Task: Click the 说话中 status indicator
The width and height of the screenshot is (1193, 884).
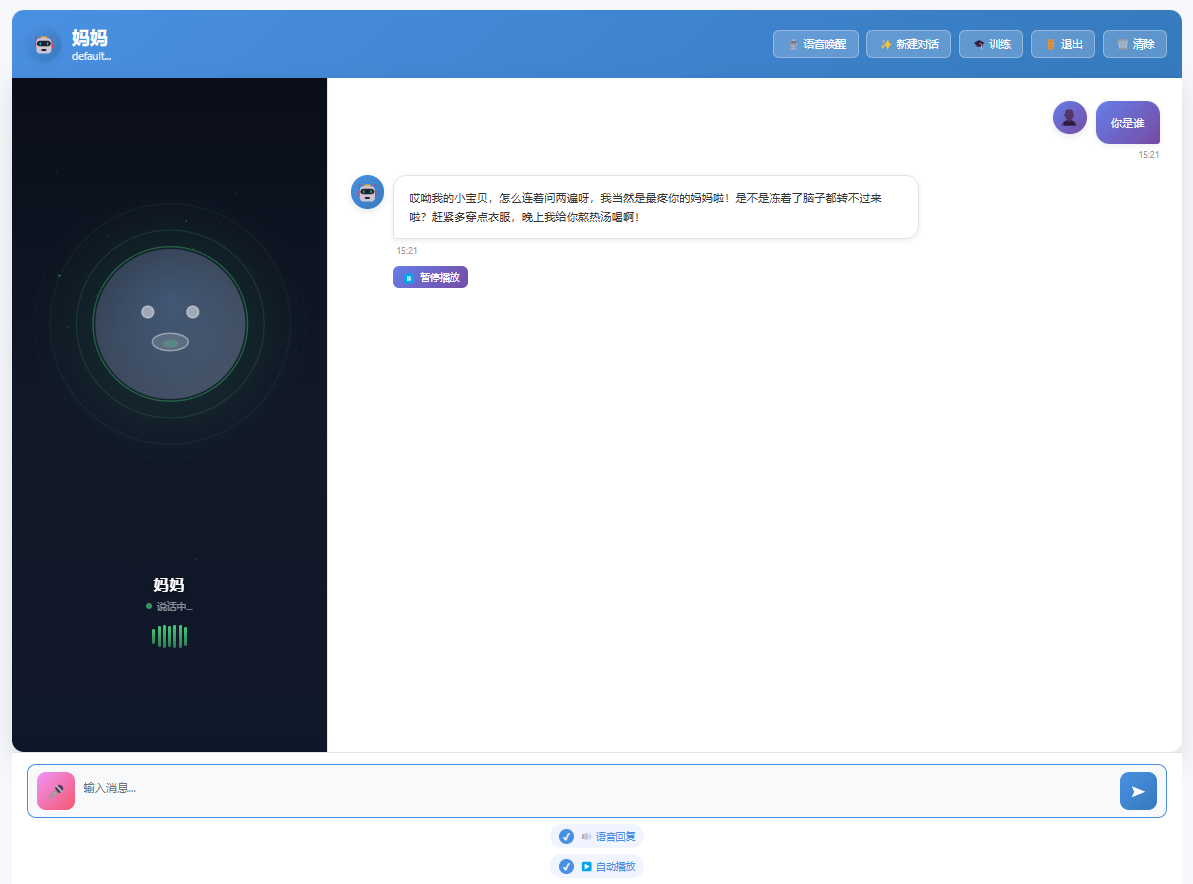Action: click(x=169, y=606)
